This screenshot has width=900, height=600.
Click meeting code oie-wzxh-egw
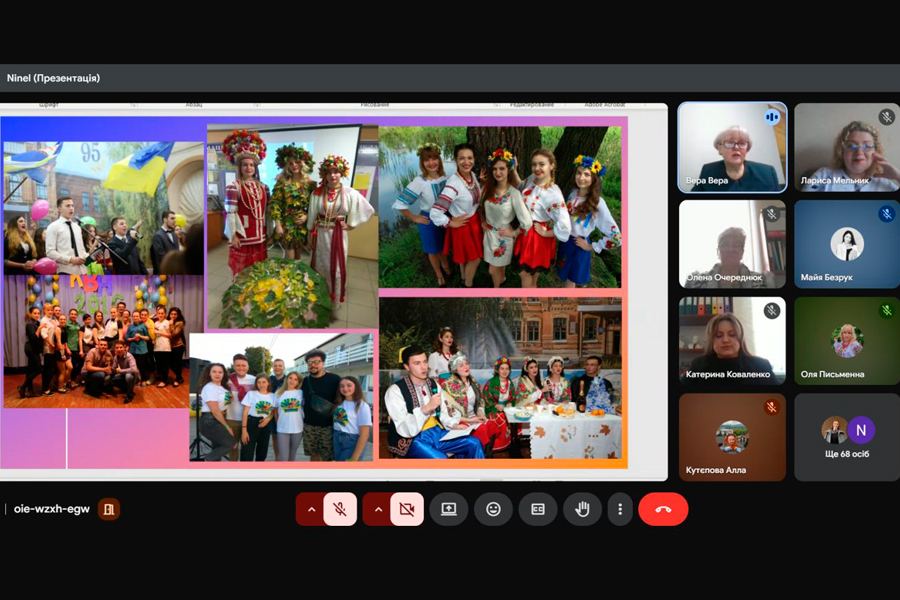click(x=51, y=509)
